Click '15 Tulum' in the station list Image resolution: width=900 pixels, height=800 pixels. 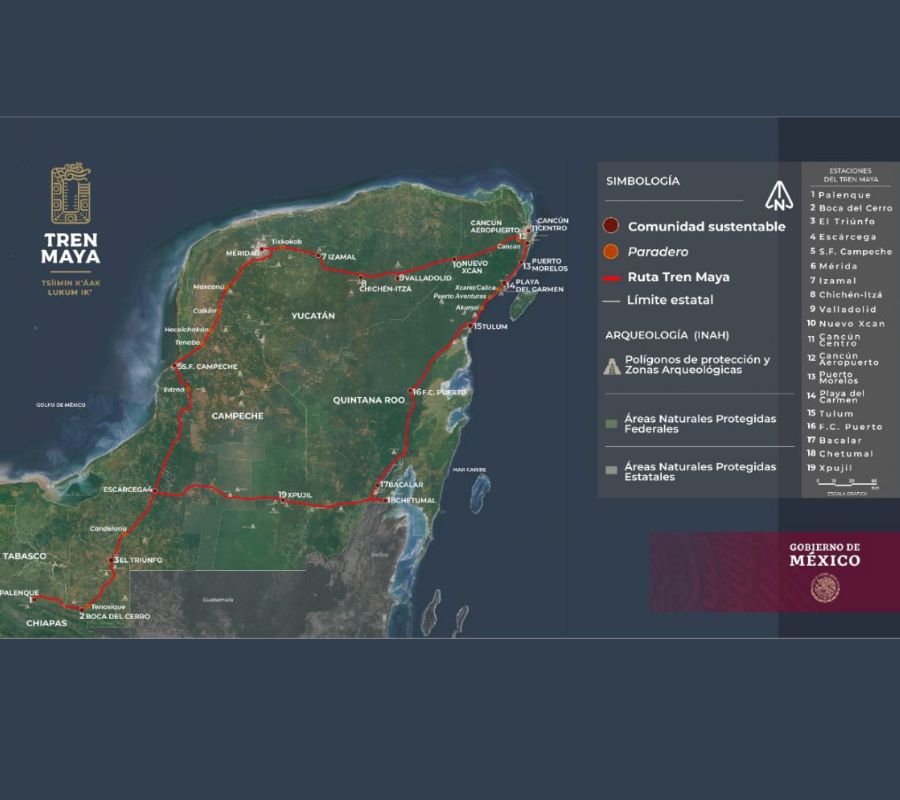pos(830,413)
